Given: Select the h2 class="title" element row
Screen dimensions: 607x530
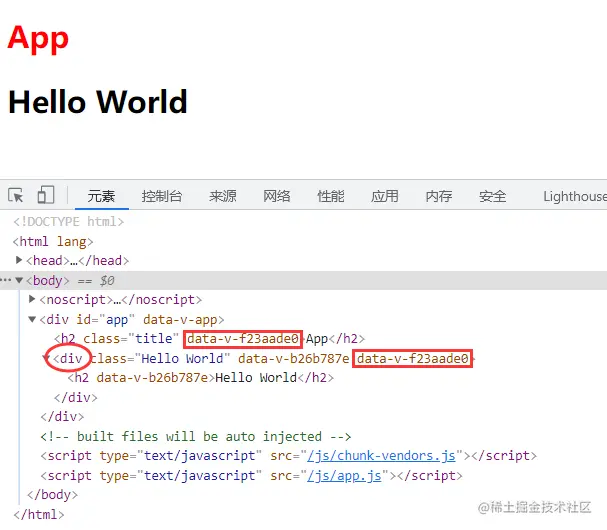Looking at the screenshot, I should pyautogui.click(x=209, y=339).
